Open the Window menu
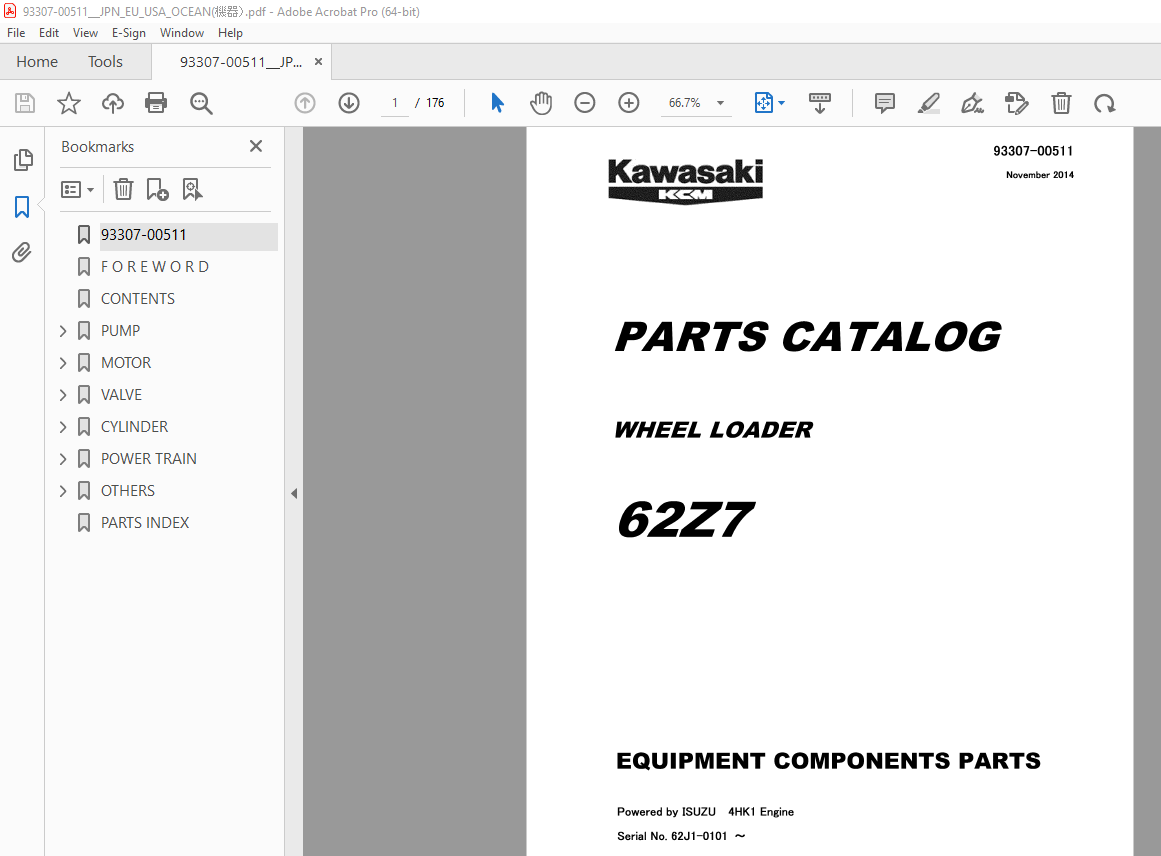The width and height of the screenshot is (1161, 856). click(x=181, y=33)
